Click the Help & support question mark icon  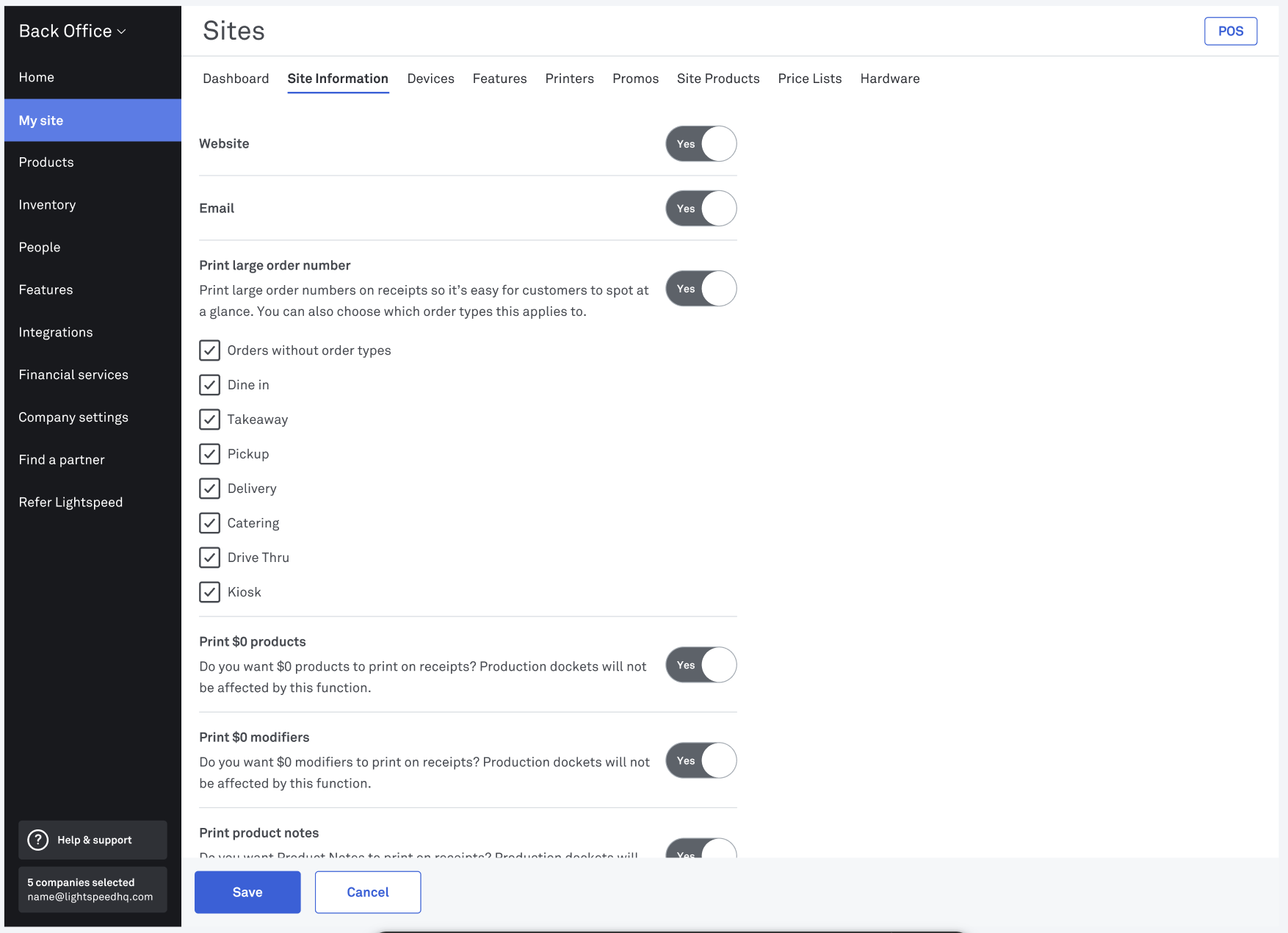click(37, 840)
